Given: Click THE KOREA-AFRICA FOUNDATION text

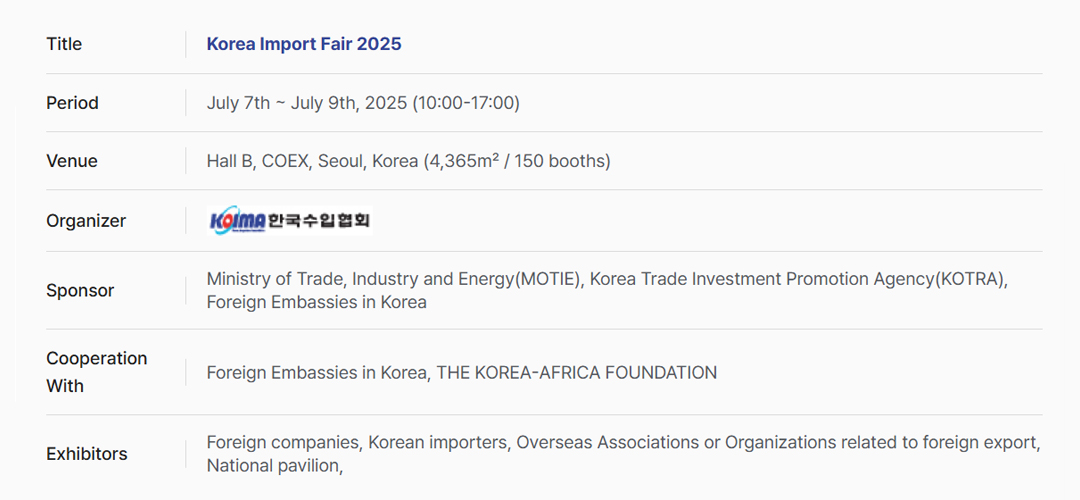Looking at the screenshot, I should click(577, 373).
